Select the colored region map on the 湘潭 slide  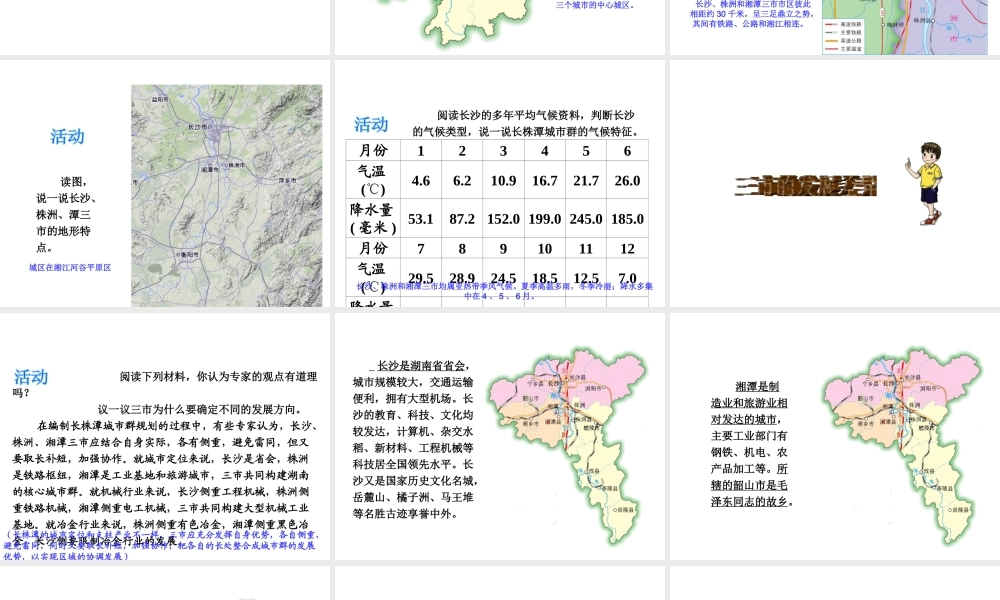click(903, 445)
